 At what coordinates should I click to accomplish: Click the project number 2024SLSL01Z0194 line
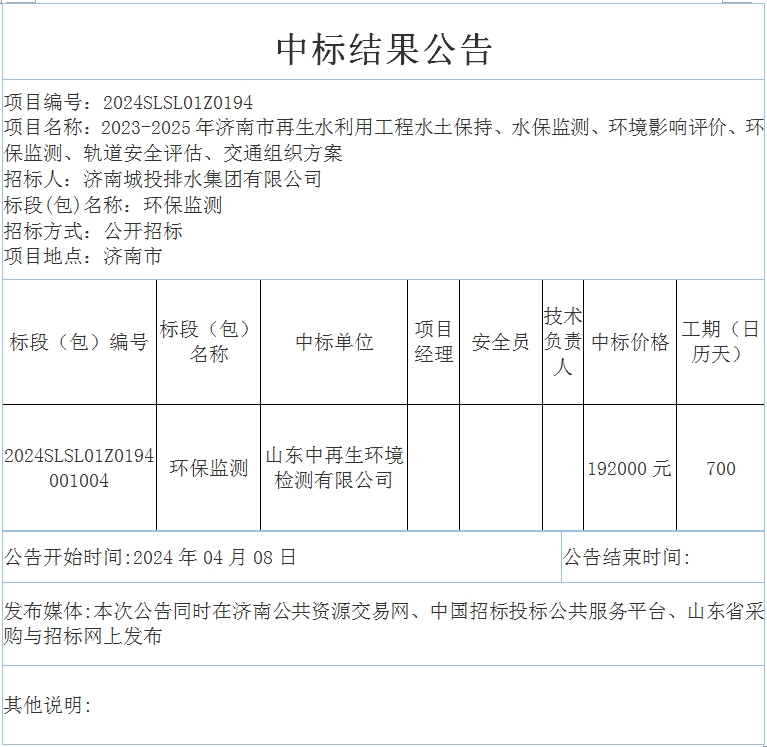(x=128, y=102)
